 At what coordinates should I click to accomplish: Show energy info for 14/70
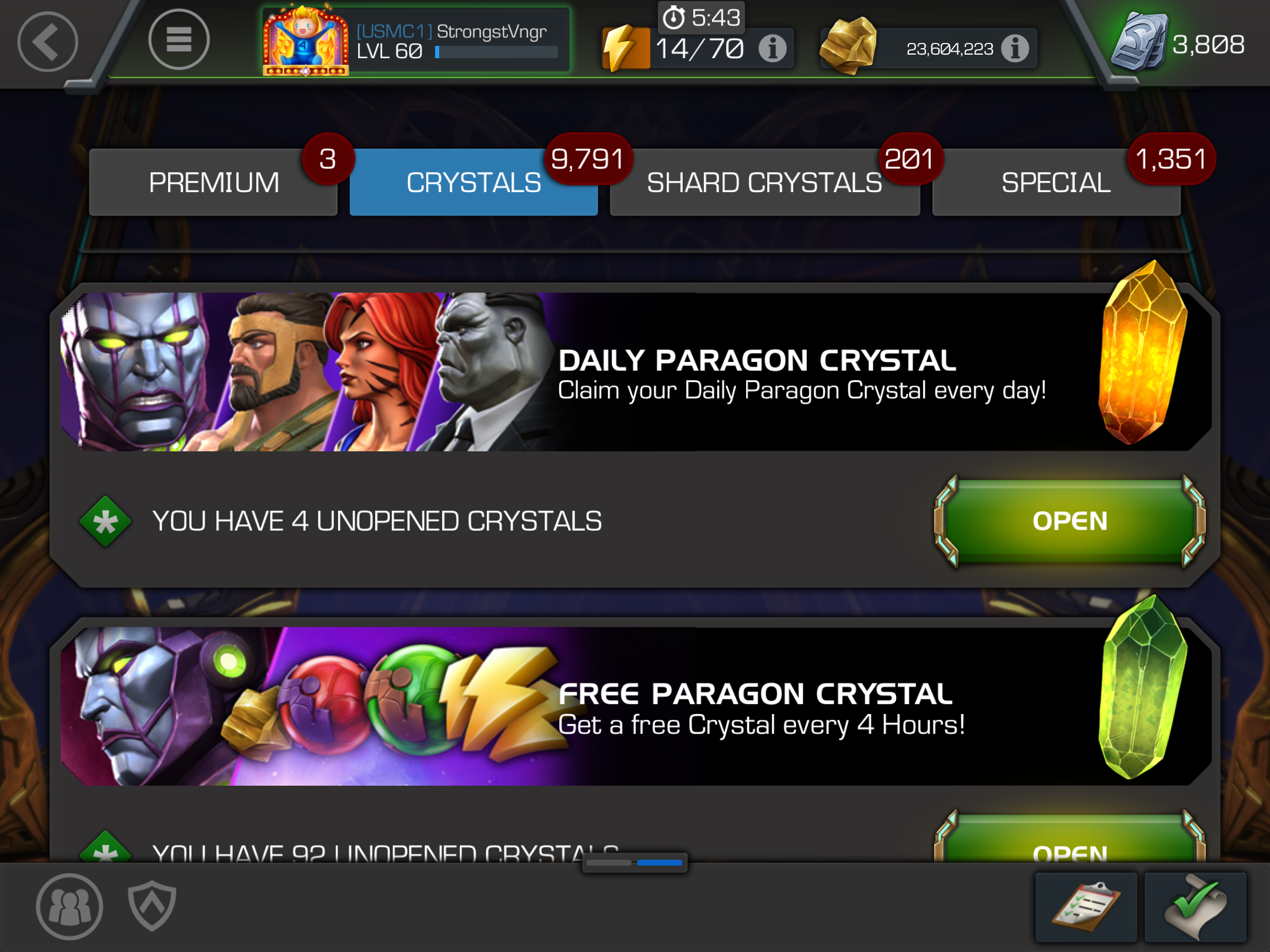click(x=772, y=48)
